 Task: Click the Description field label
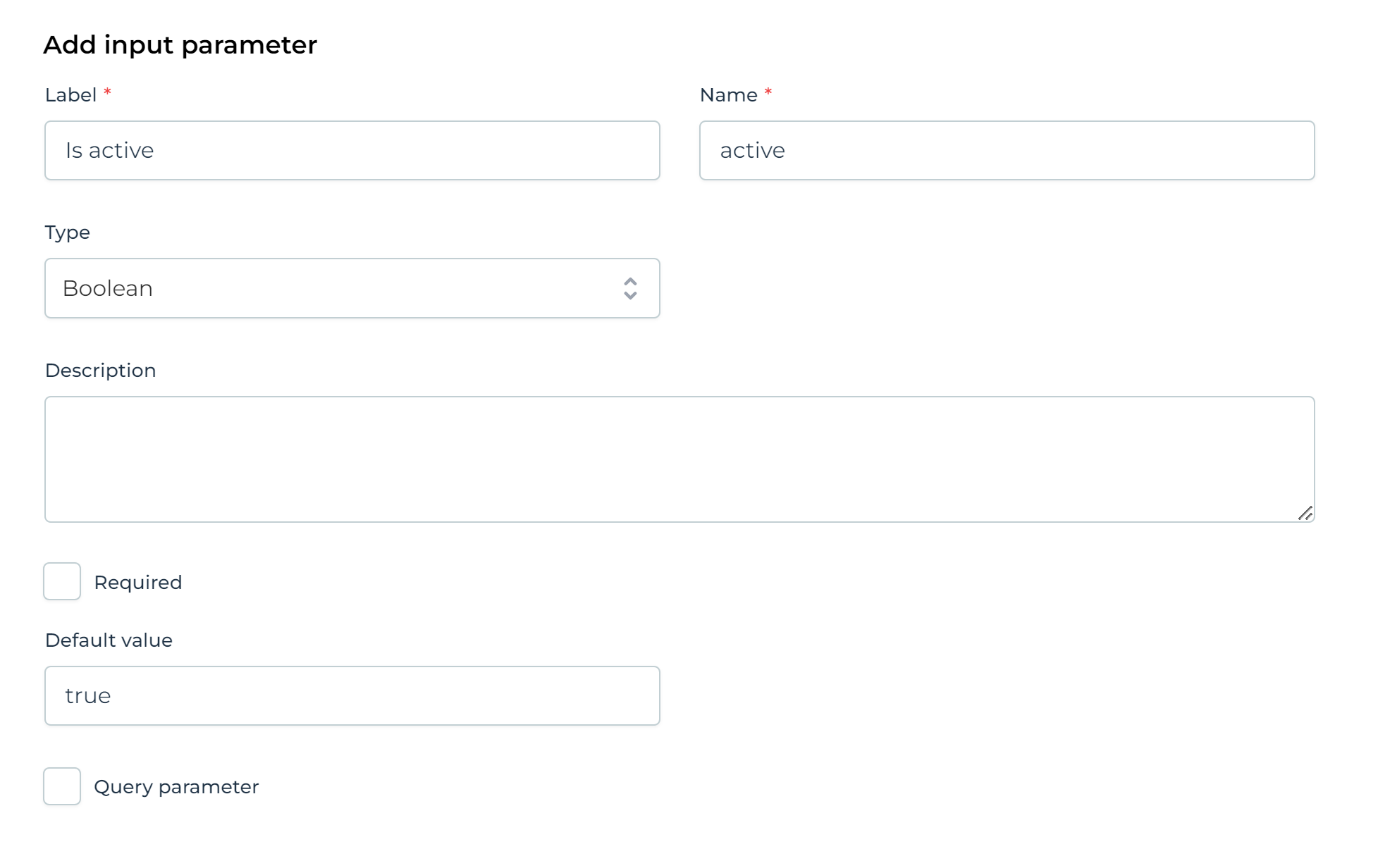click(101, 370)
